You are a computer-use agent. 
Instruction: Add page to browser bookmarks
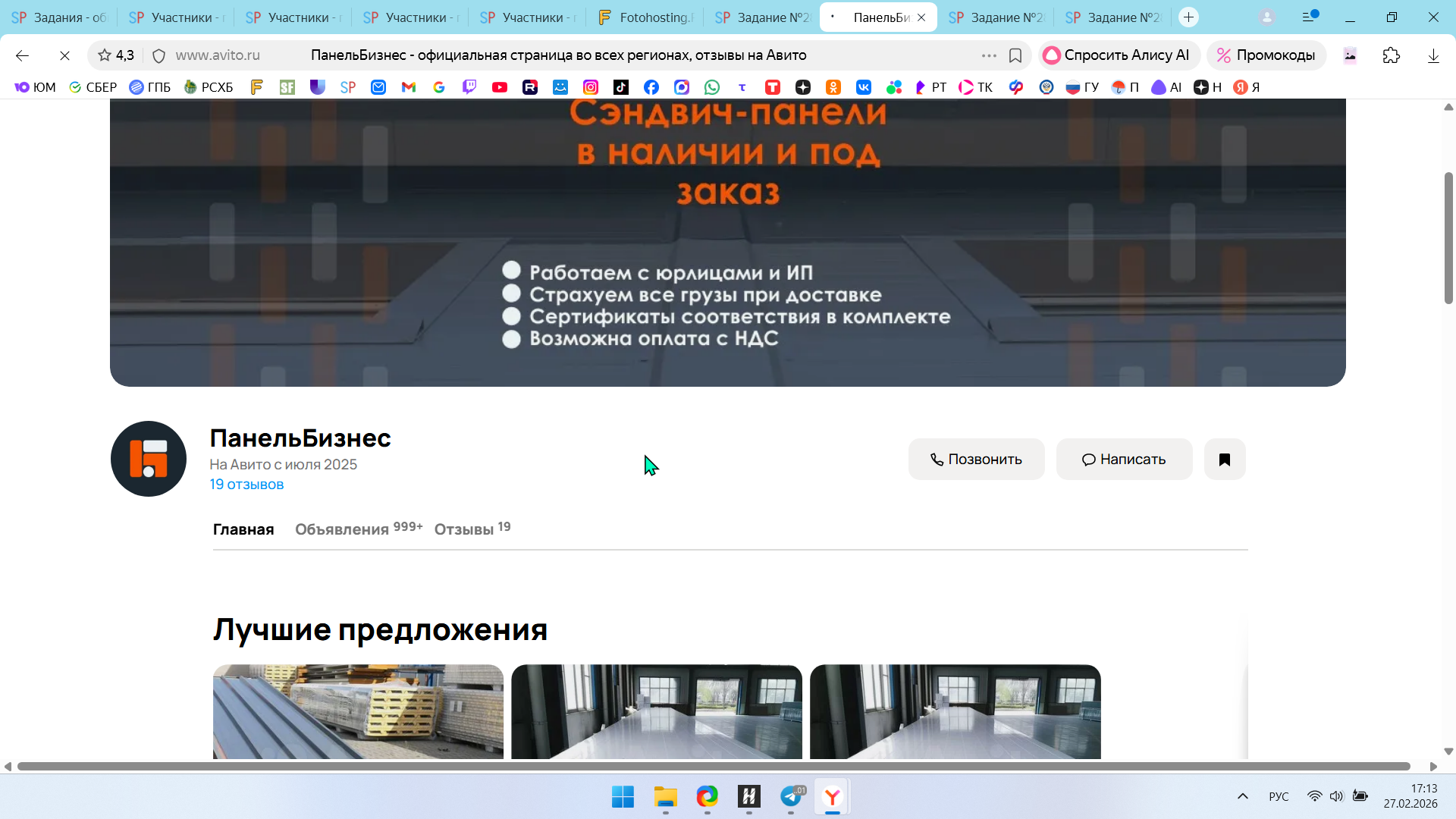1015,55
